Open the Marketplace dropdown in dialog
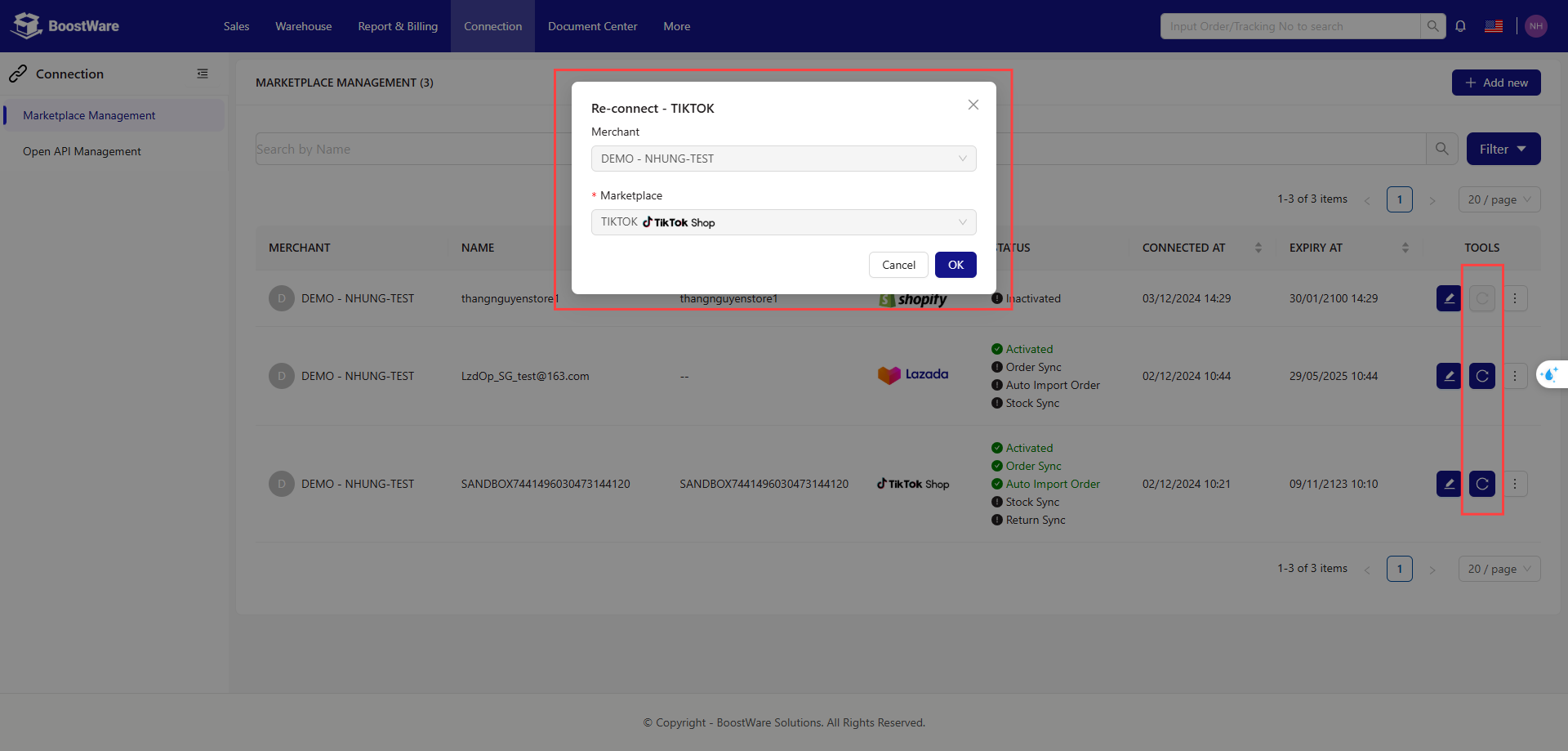Screen dimensions: 1568x751 784,222
